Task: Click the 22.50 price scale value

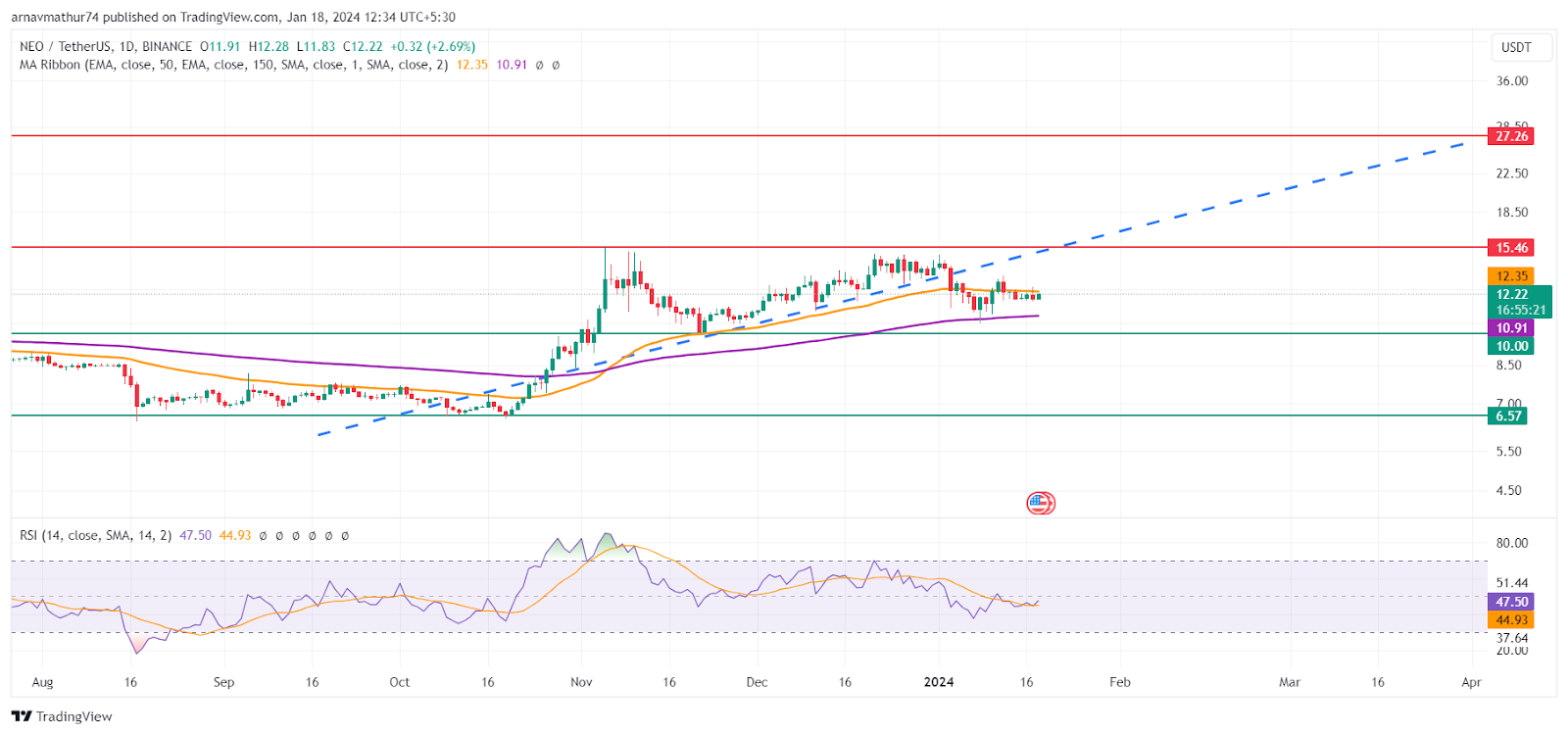Action: coord(1511,173)
